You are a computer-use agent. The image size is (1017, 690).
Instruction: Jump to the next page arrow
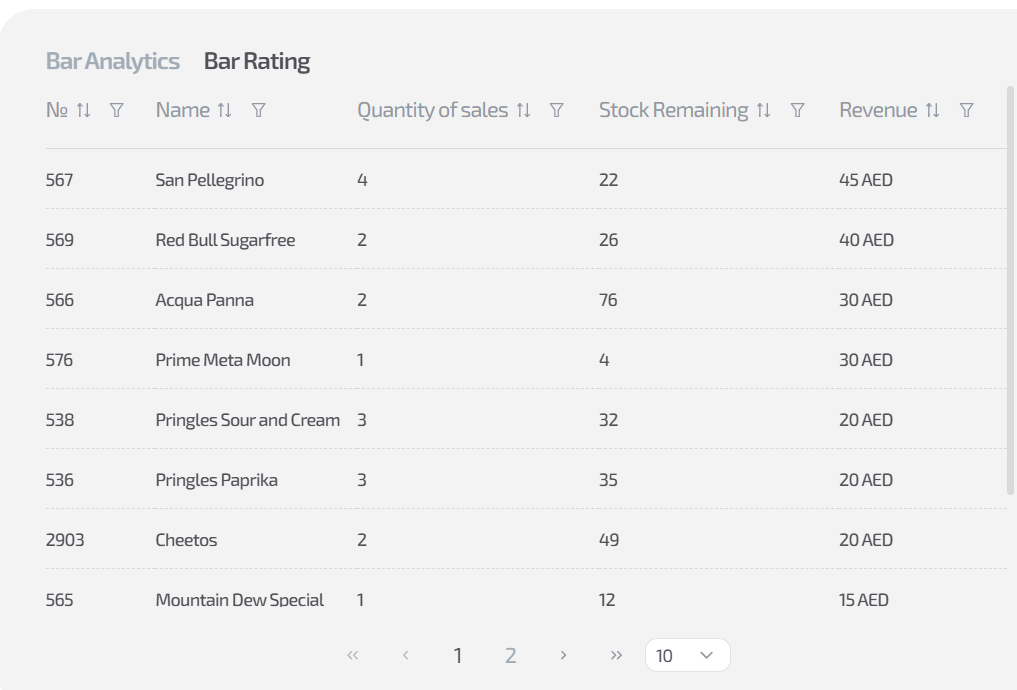[564, 655]
